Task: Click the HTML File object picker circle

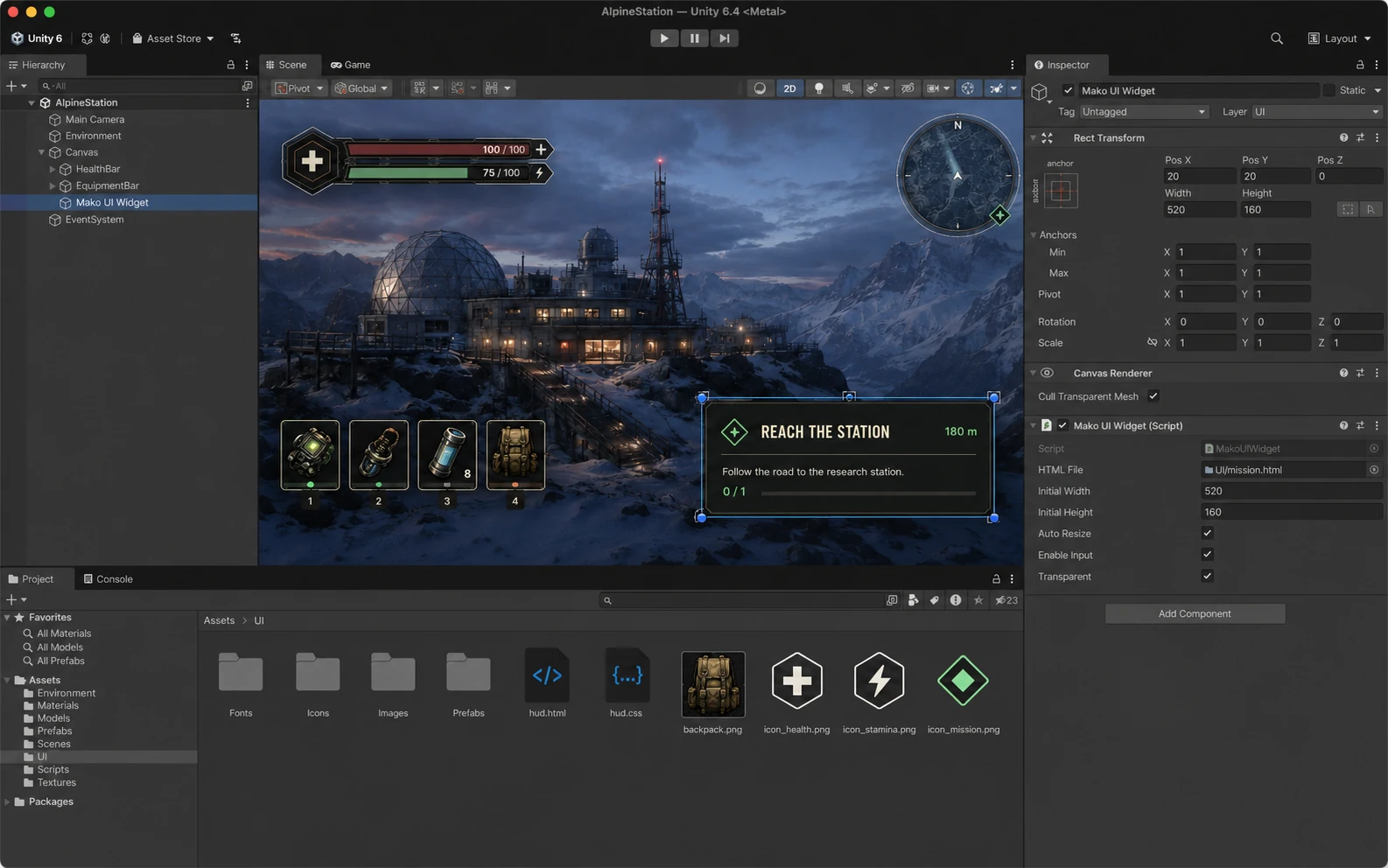Action: click(x=1374, y=470)
